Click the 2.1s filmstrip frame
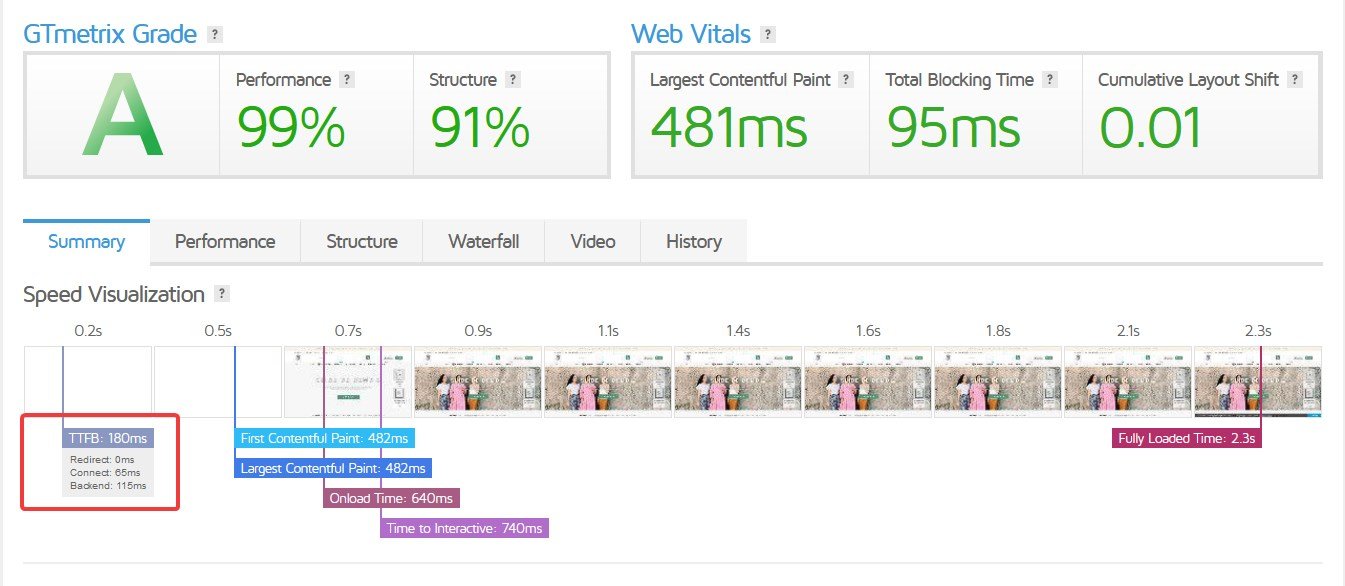 pos(1128,382)
